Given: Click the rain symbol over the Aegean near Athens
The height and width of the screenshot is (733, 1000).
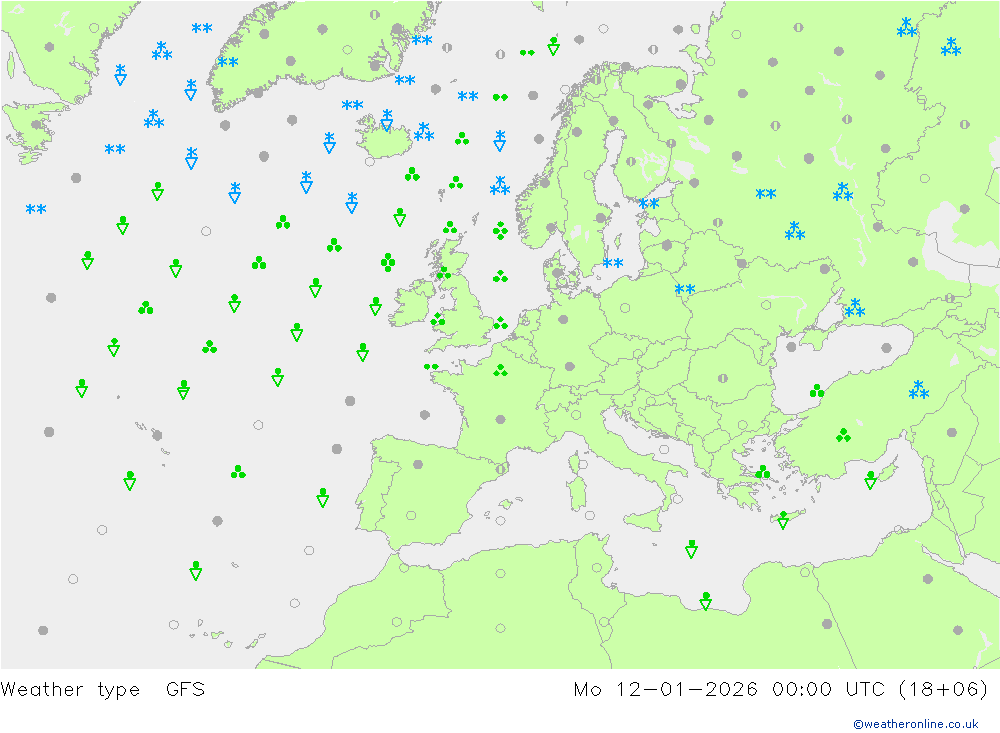Looking at the screenshot, I should 763,472.
